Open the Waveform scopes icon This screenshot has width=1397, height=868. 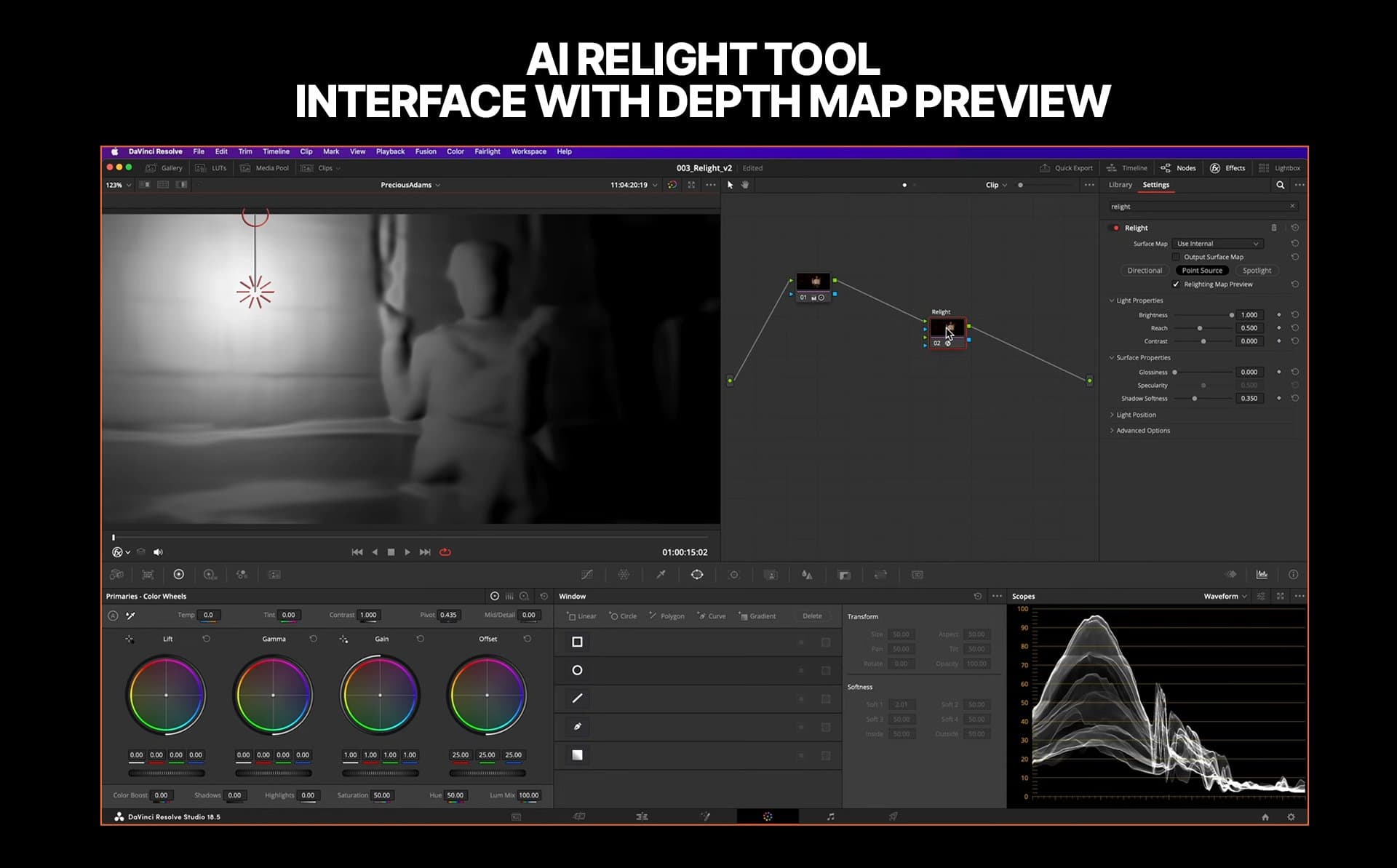[1262, 575]
